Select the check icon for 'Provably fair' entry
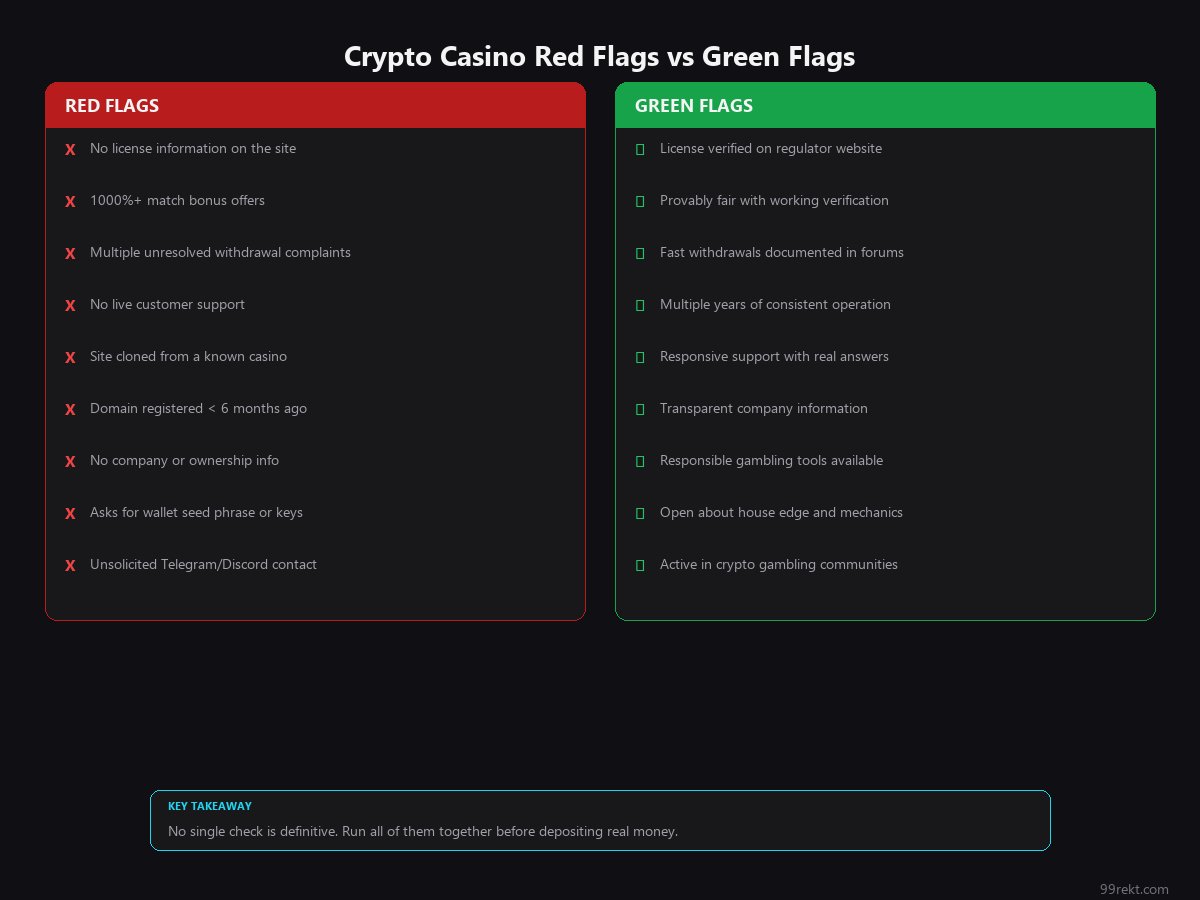1200x900 pixels. 640,201
